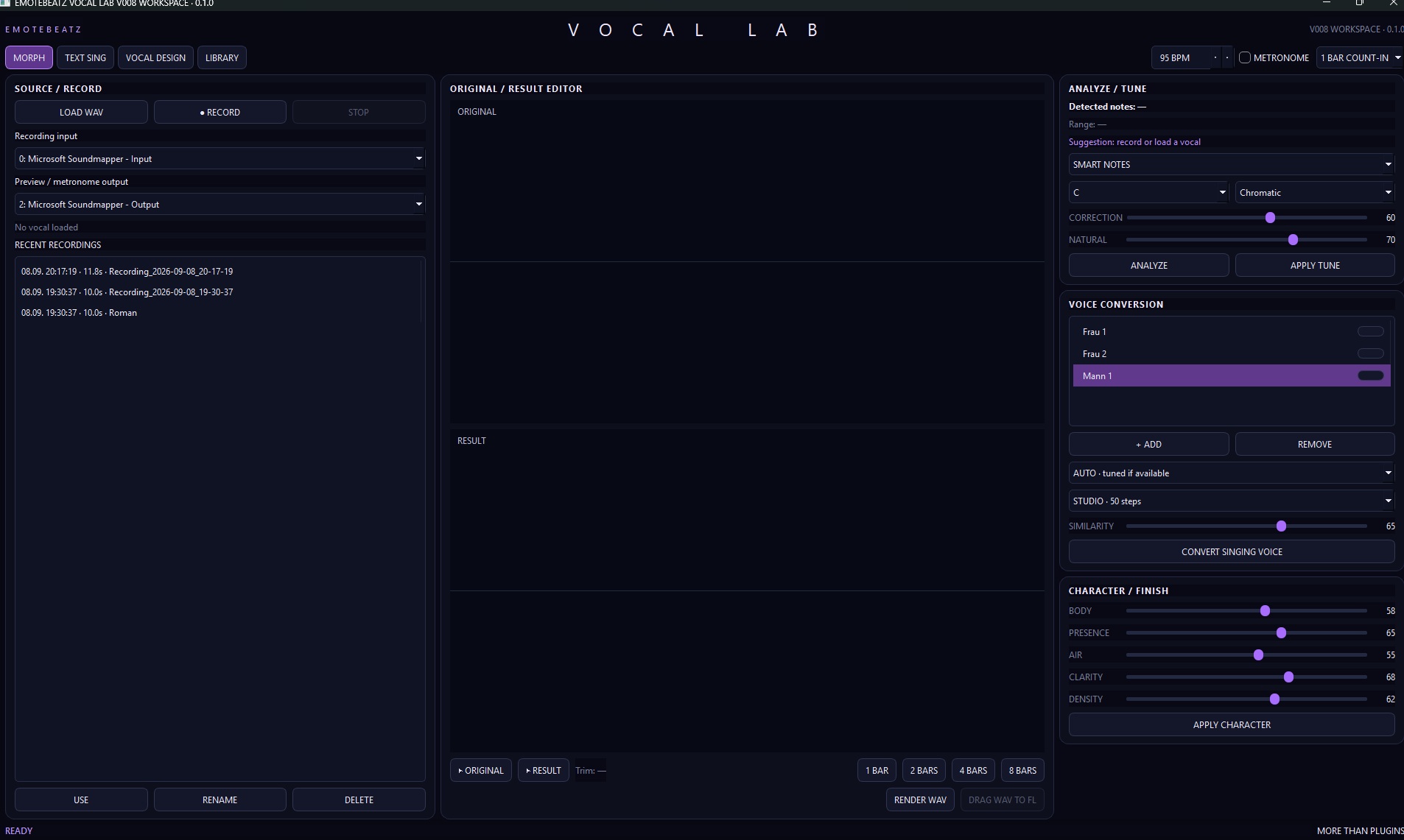
Task: Click the LOAD WAV button
Action: 81,112
